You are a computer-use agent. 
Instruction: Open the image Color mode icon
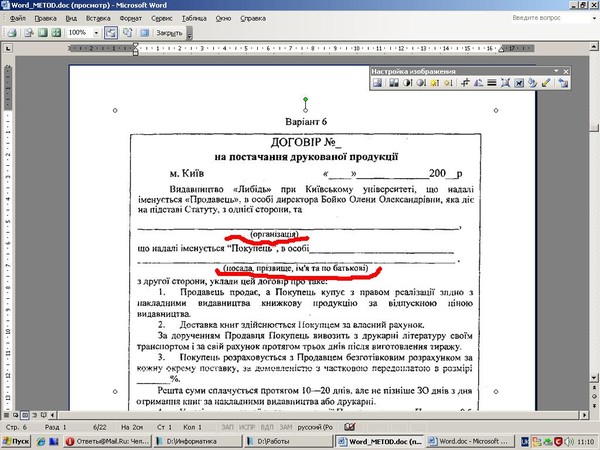point(394,83)
